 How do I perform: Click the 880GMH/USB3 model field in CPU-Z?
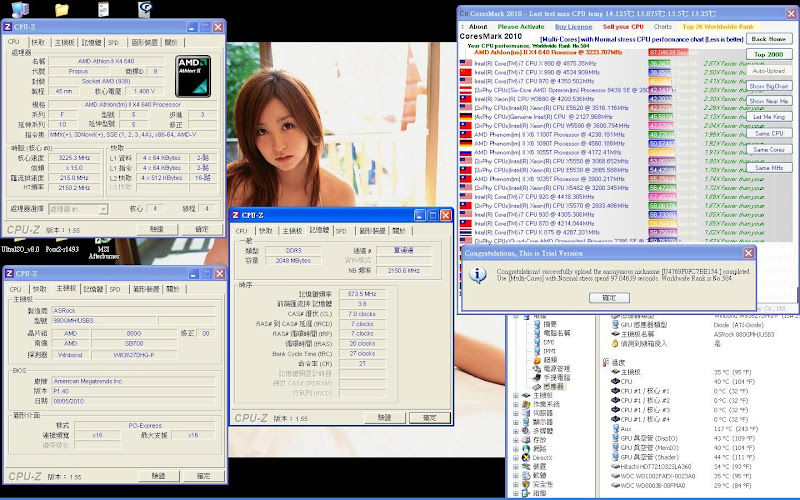(x=104, y=320)
